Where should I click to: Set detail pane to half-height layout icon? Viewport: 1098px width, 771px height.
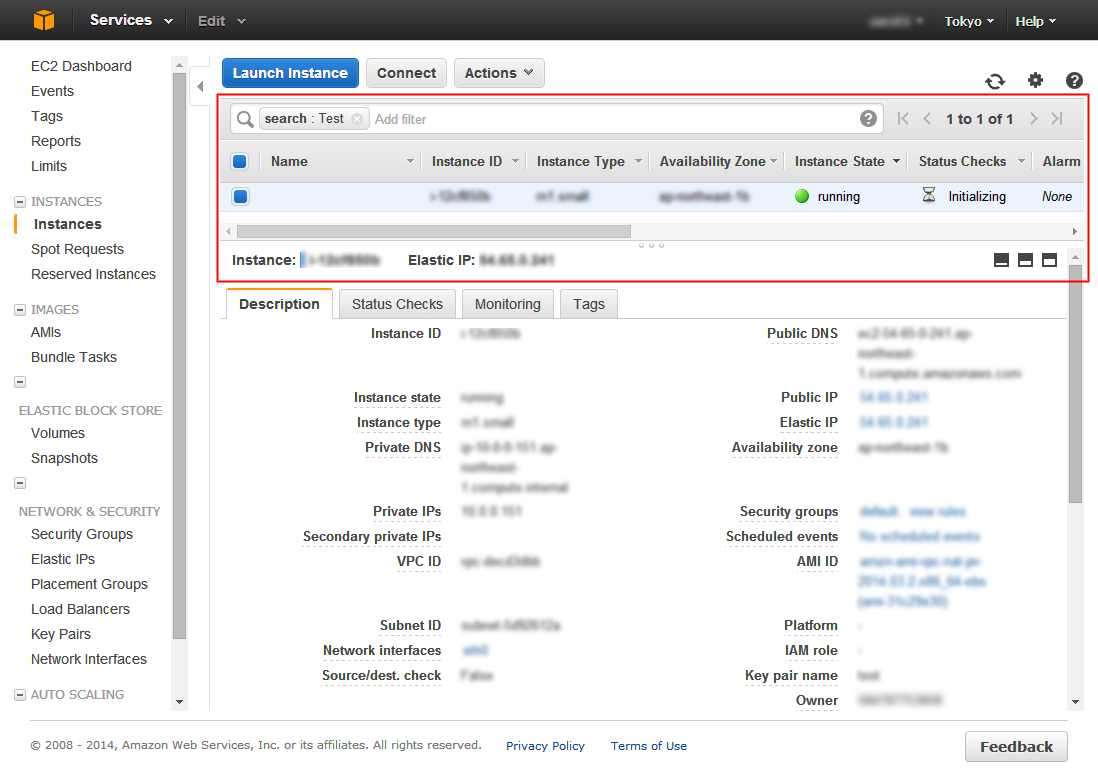[x=1025, y=260]
